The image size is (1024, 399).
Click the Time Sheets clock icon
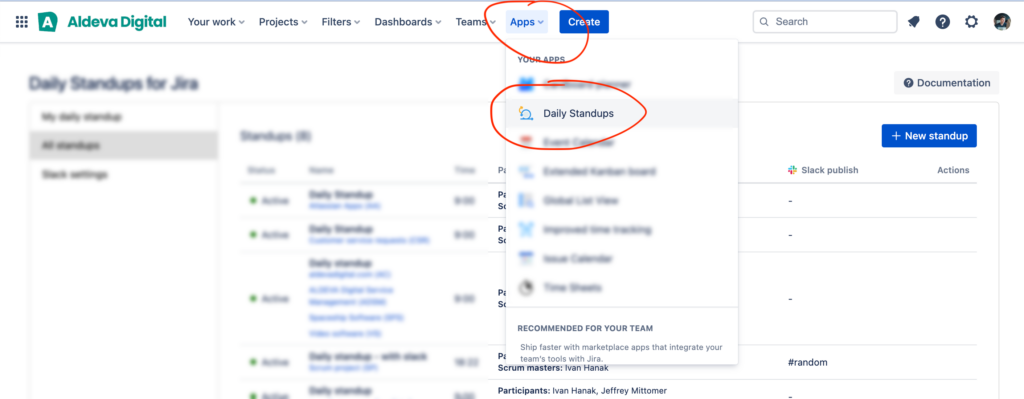(526, 287)
